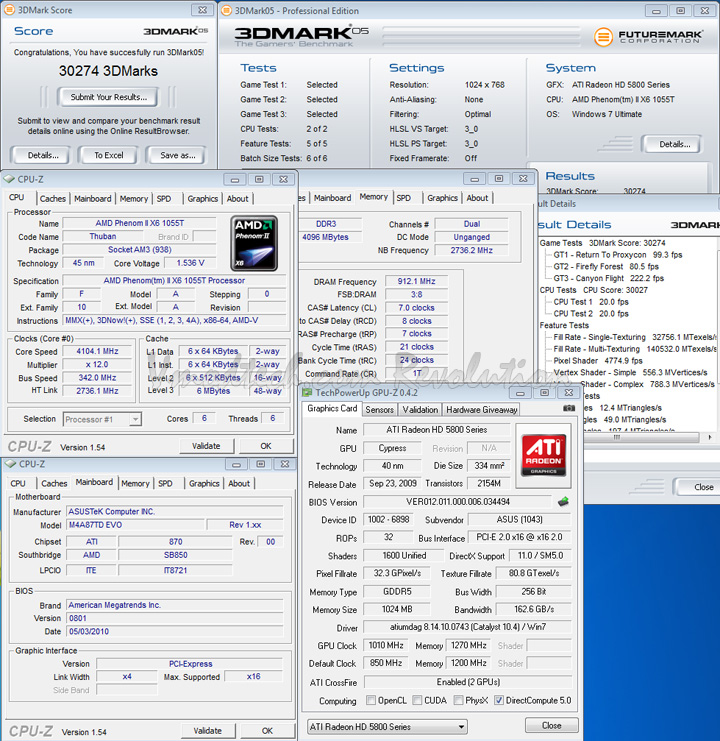Select the Pixel Shader result row
This screenshot has width=720, height=741.
tap(598, 361)
